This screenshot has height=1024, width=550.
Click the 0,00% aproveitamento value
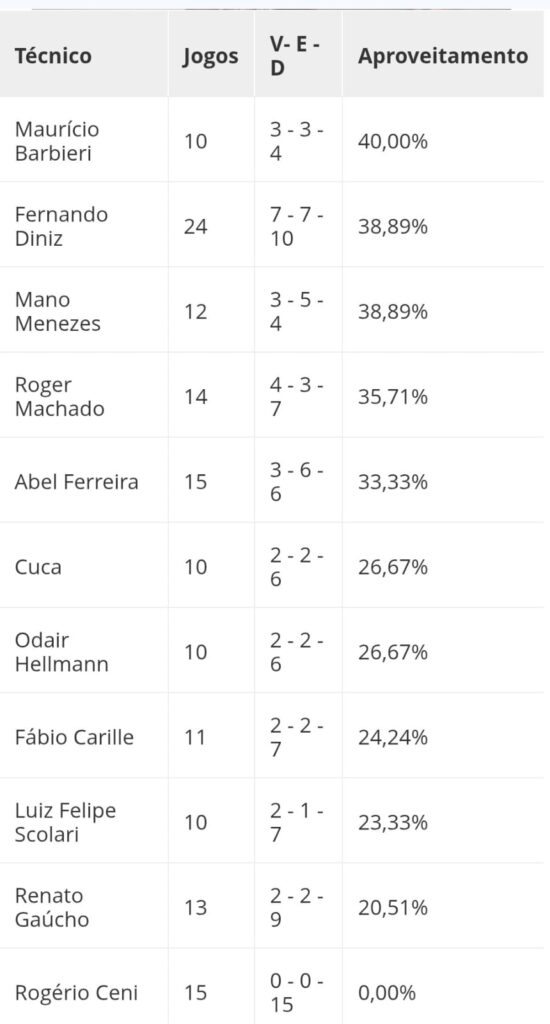(387, 993)
